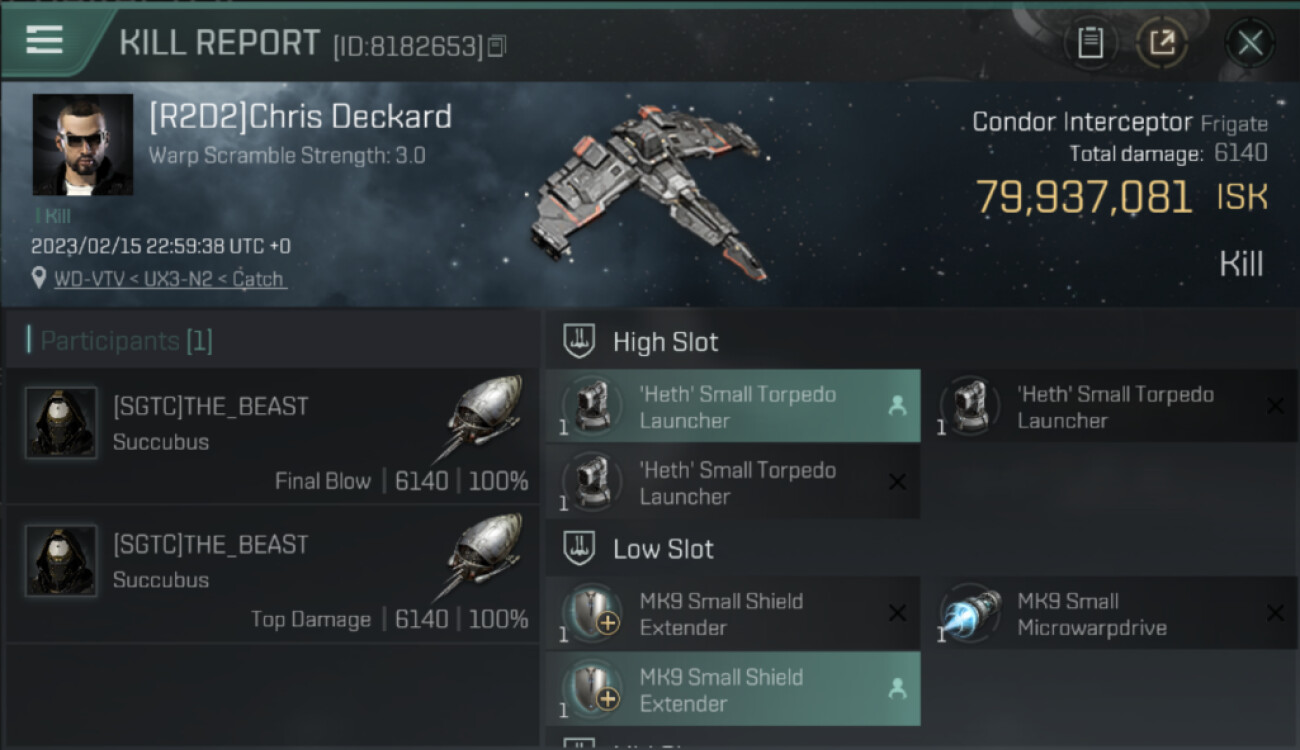This screenshot has height=750, width=1300.
Task: Copy the kill report ID
Action: (497, 46)
